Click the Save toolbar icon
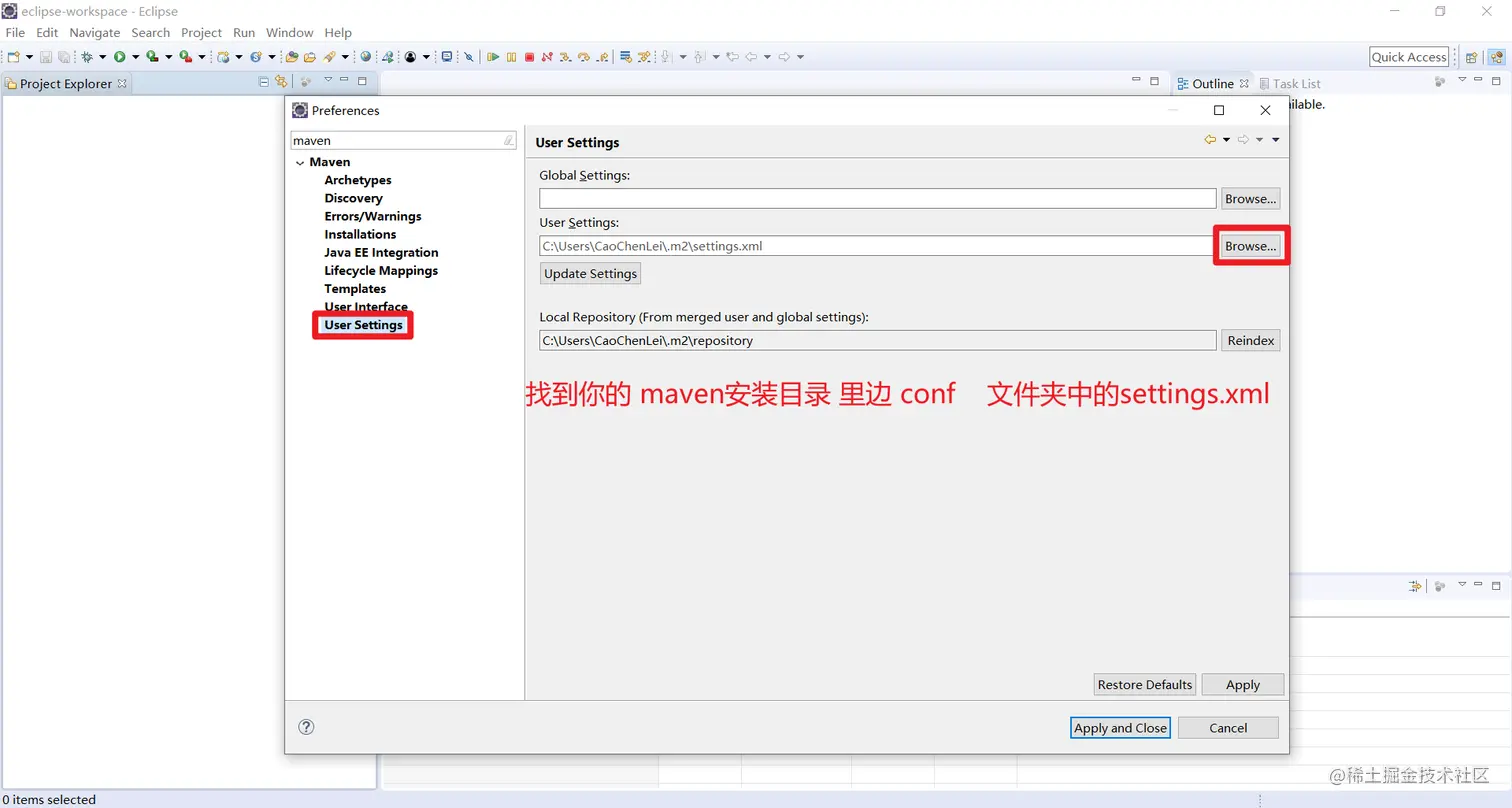 pyautogui.click(x=46, y=57)
